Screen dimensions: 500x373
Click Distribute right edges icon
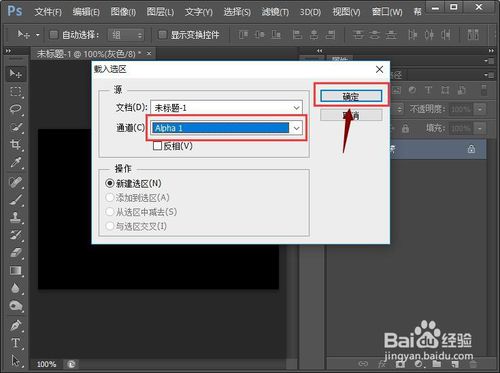coord(446,35)
